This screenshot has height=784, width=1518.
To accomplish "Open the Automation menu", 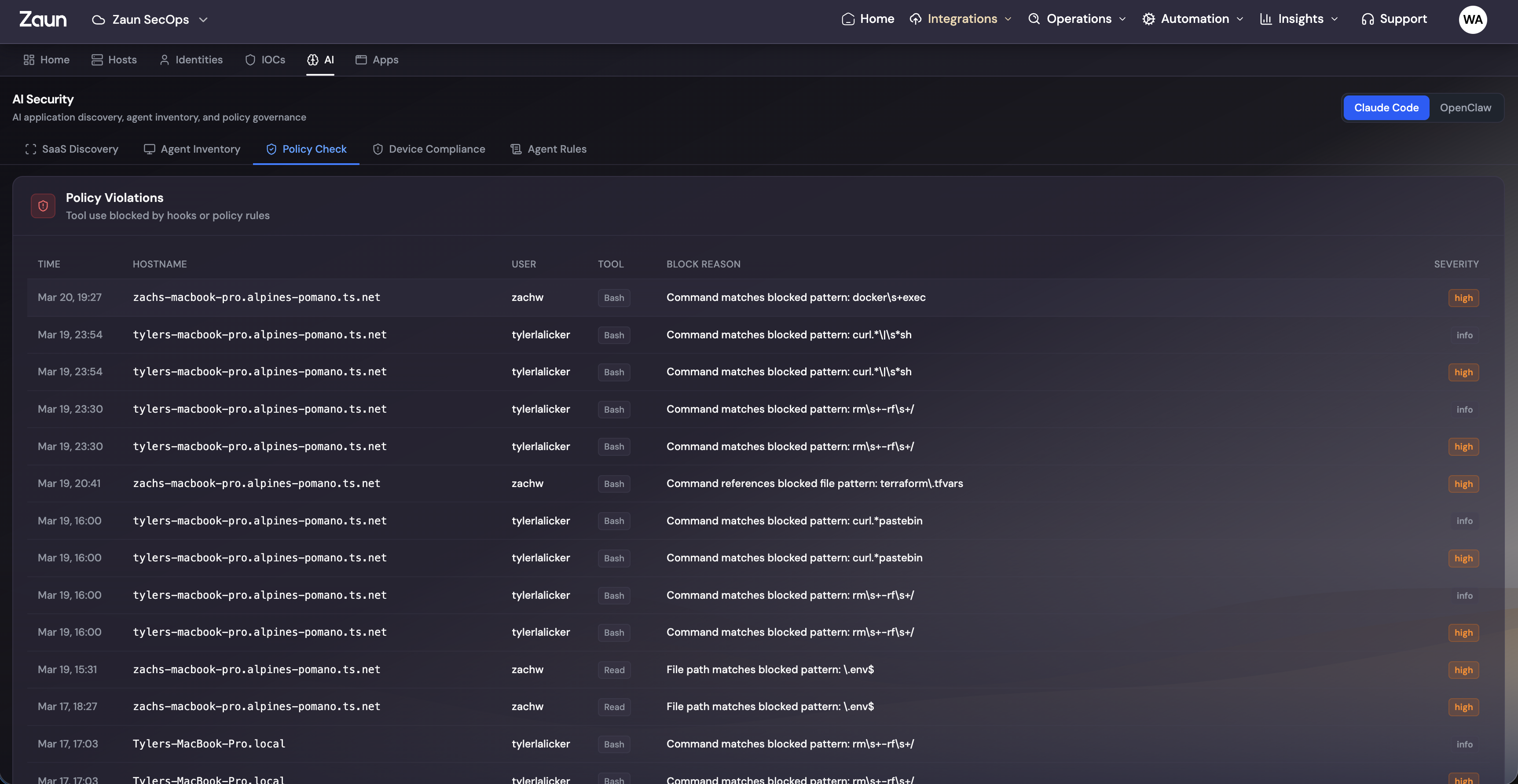I will point(1193,19).
